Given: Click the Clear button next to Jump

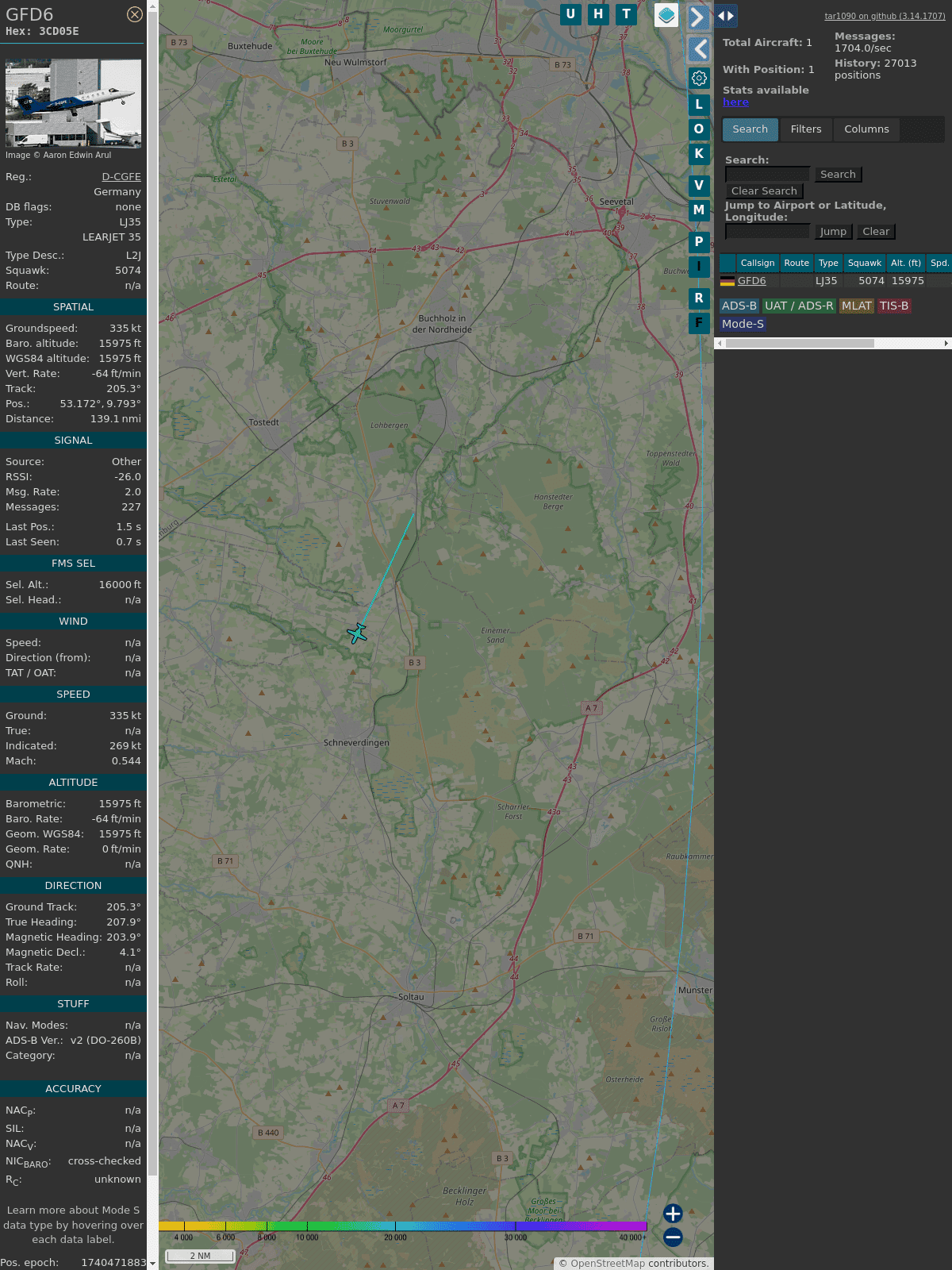Looking at the screenshot, I should click(x=876, y=232).
